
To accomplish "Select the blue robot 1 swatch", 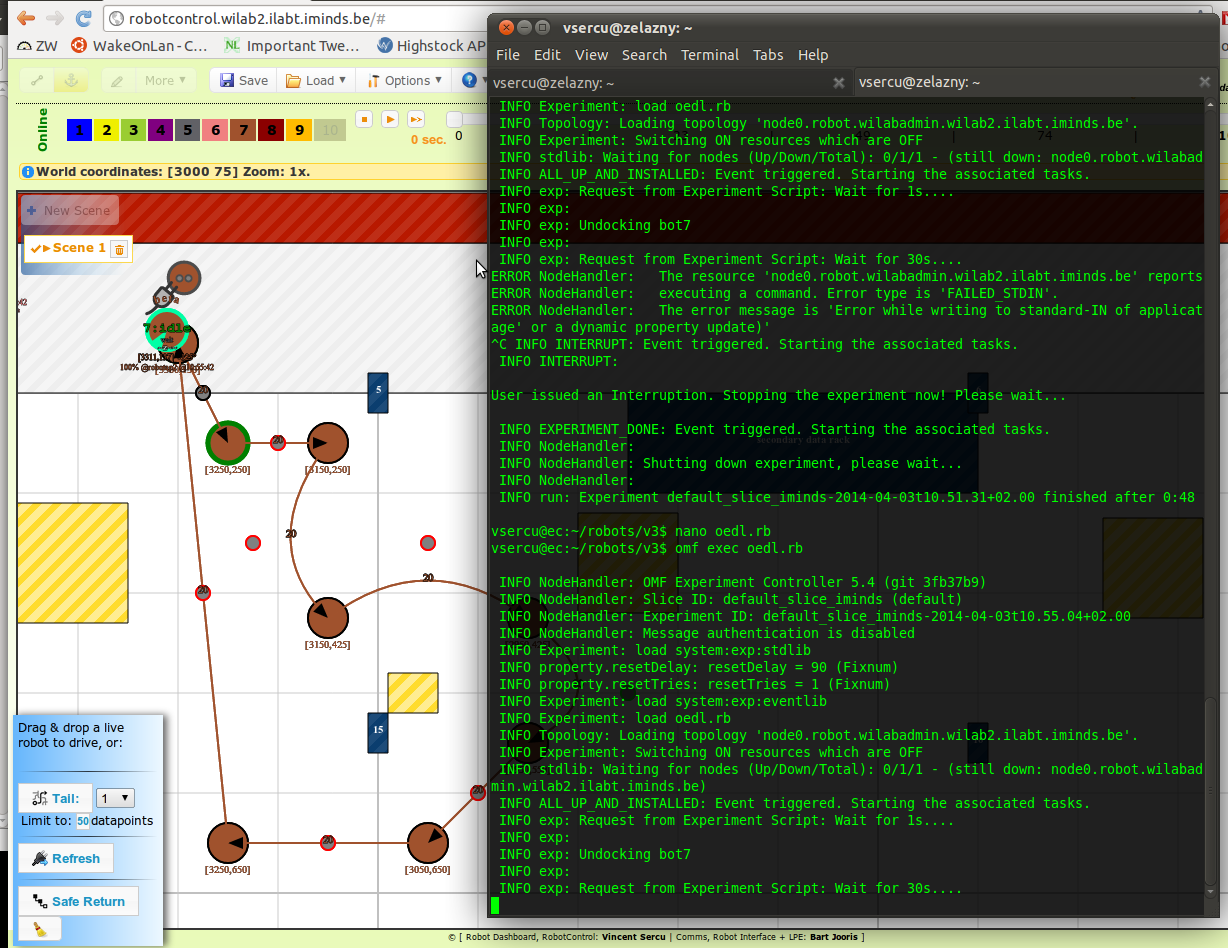I will click(79, 130).
